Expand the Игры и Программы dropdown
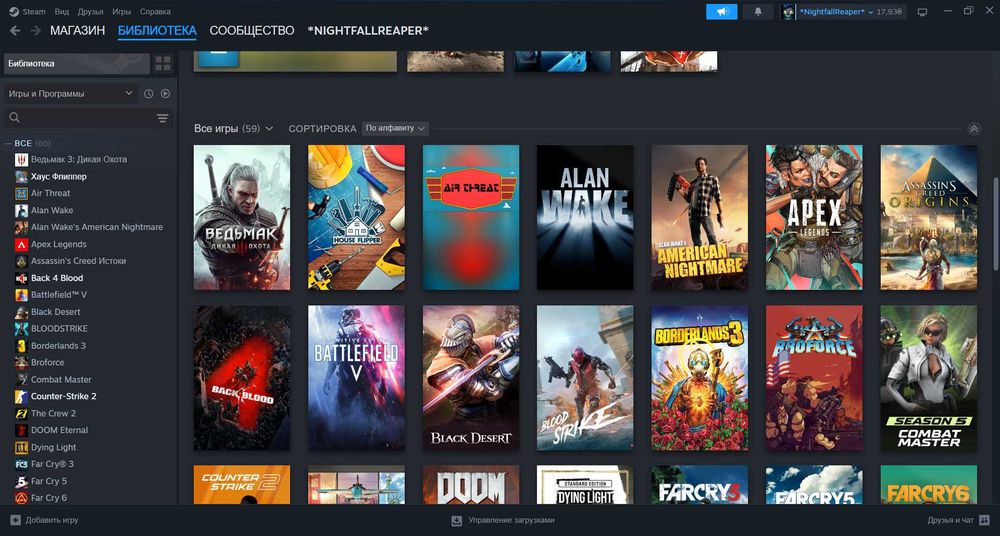This screenshot has width=1000, height=536. coord(71,94)
